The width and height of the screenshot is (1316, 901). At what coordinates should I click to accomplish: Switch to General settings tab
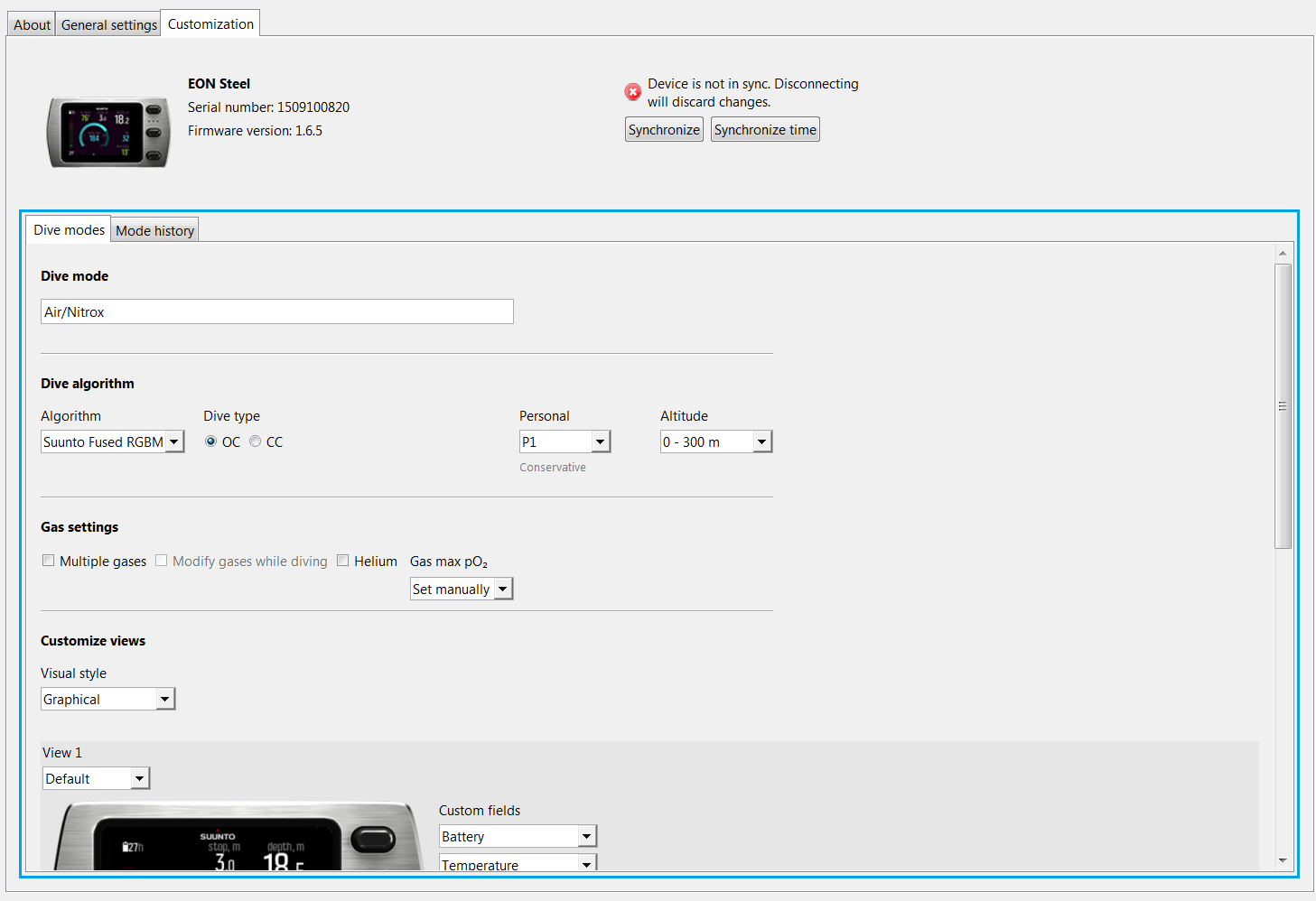click(x=109, y=24)
